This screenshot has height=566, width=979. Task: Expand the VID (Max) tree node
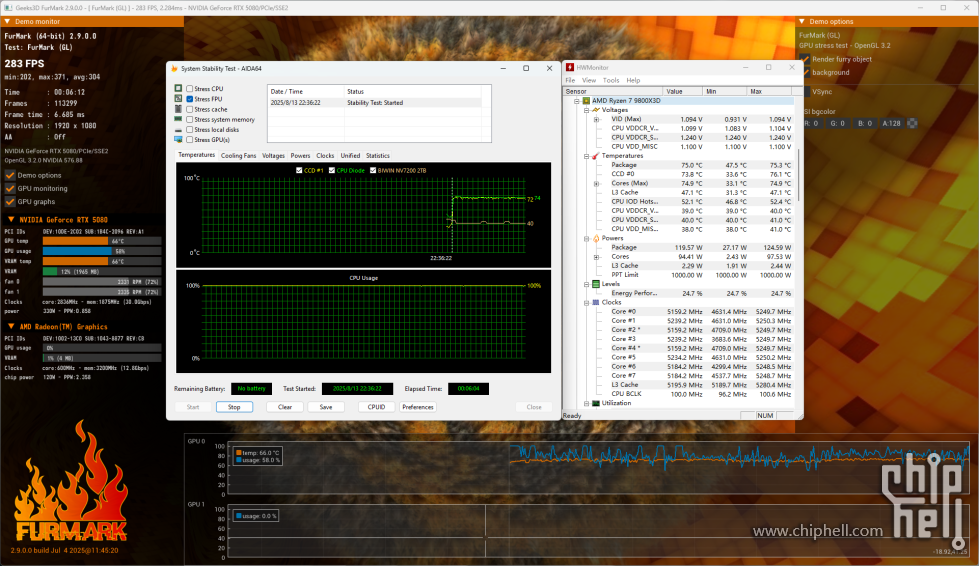click(596, 119)
